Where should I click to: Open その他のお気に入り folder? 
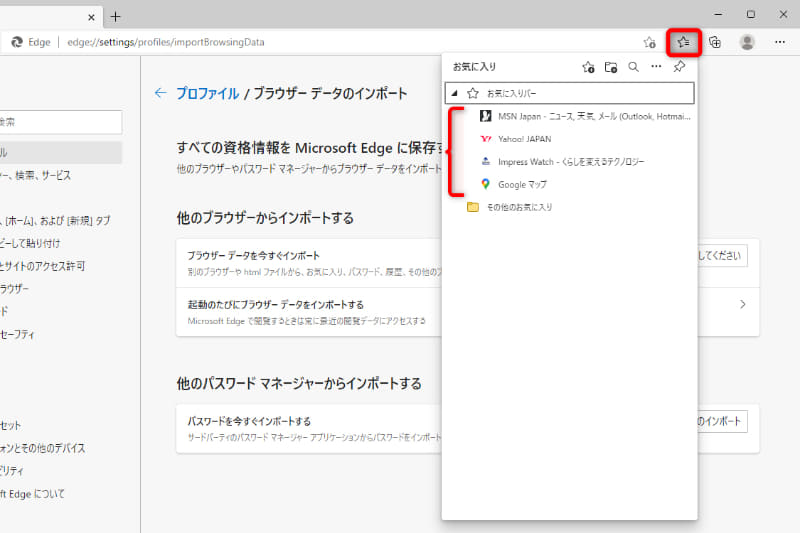pos(510,207)
